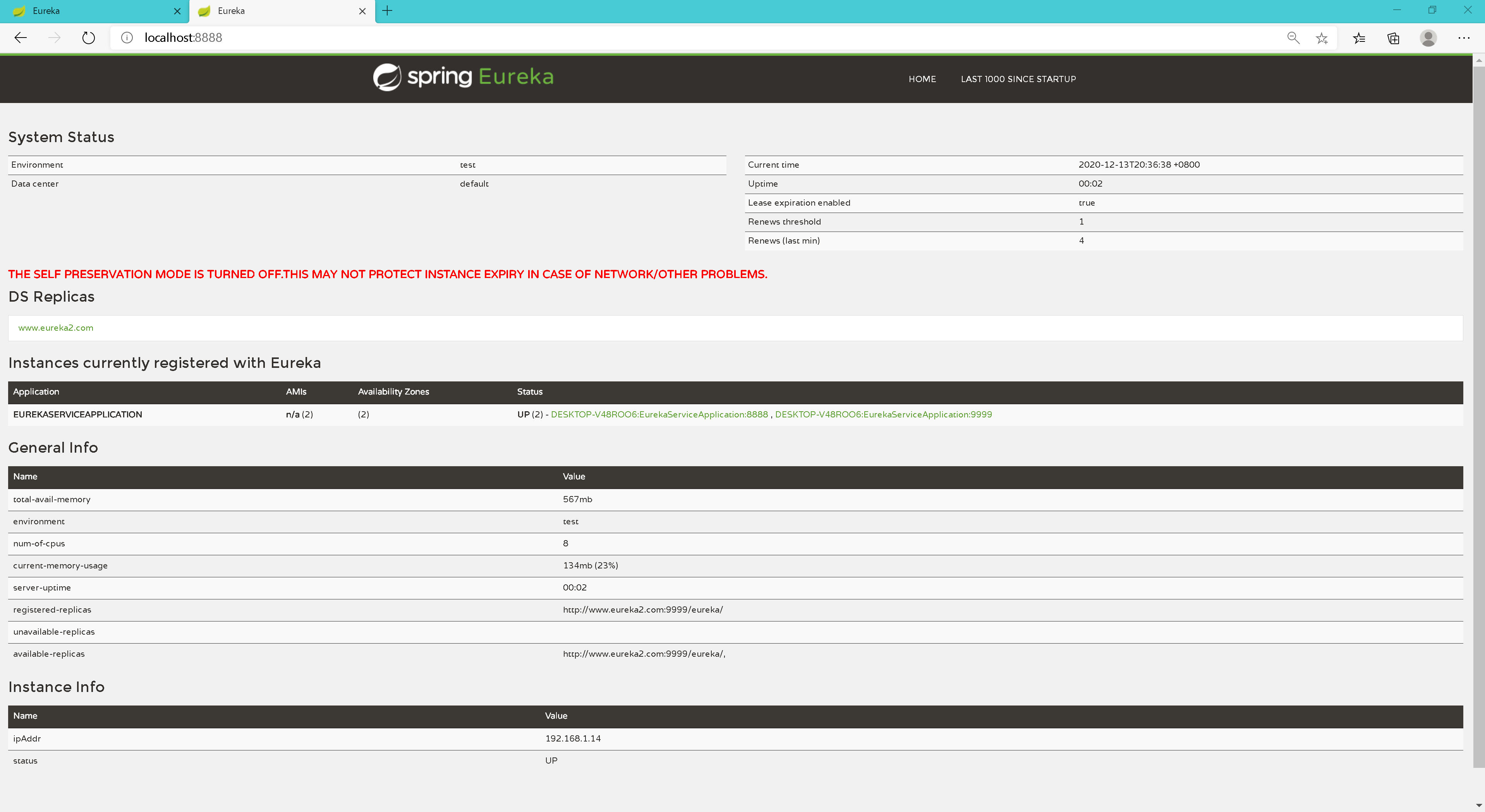This screenshot has height=812, width=1485.
Task: Minimize the browser window
Action: (x=1397, y=10)
